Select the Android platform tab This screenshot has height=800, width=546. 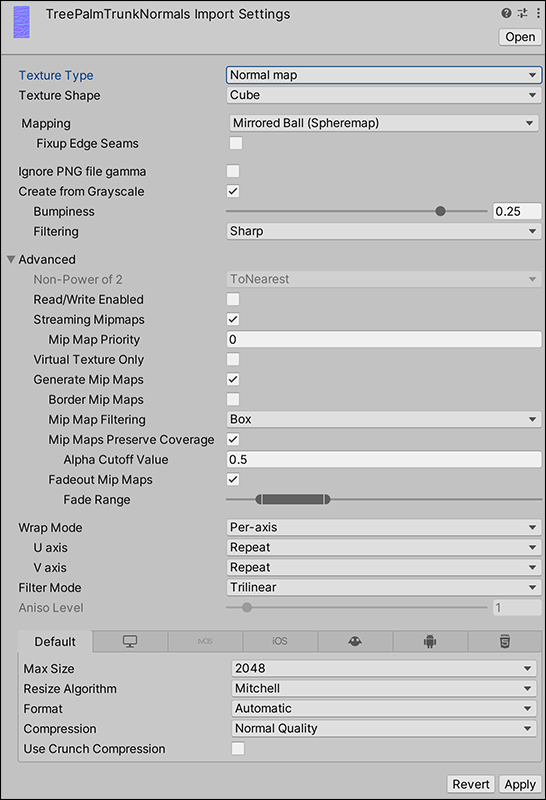(x=430, y=641)
